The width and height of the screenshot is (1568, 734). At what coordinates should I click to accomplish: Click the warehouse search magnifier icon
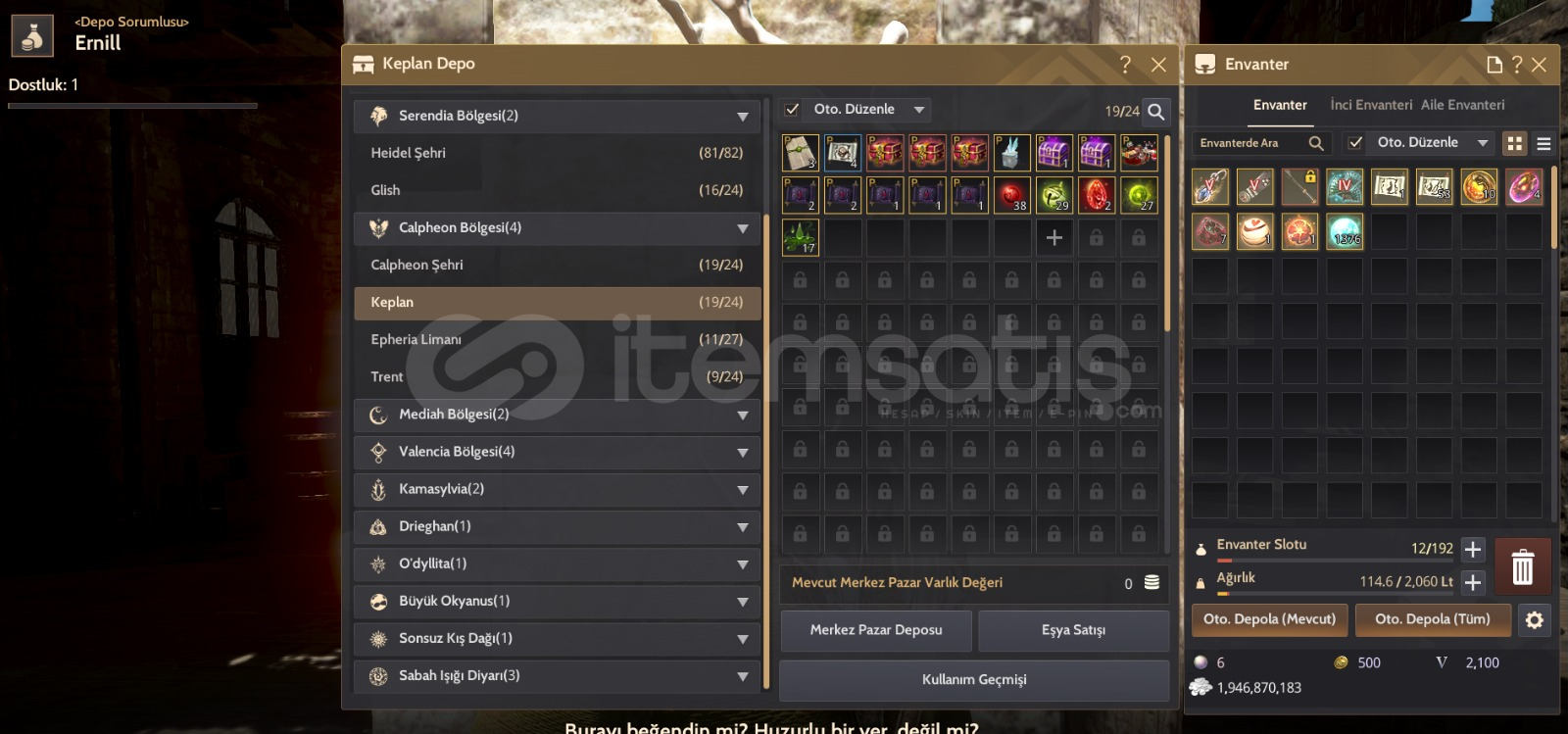(x=1156, y=112)
